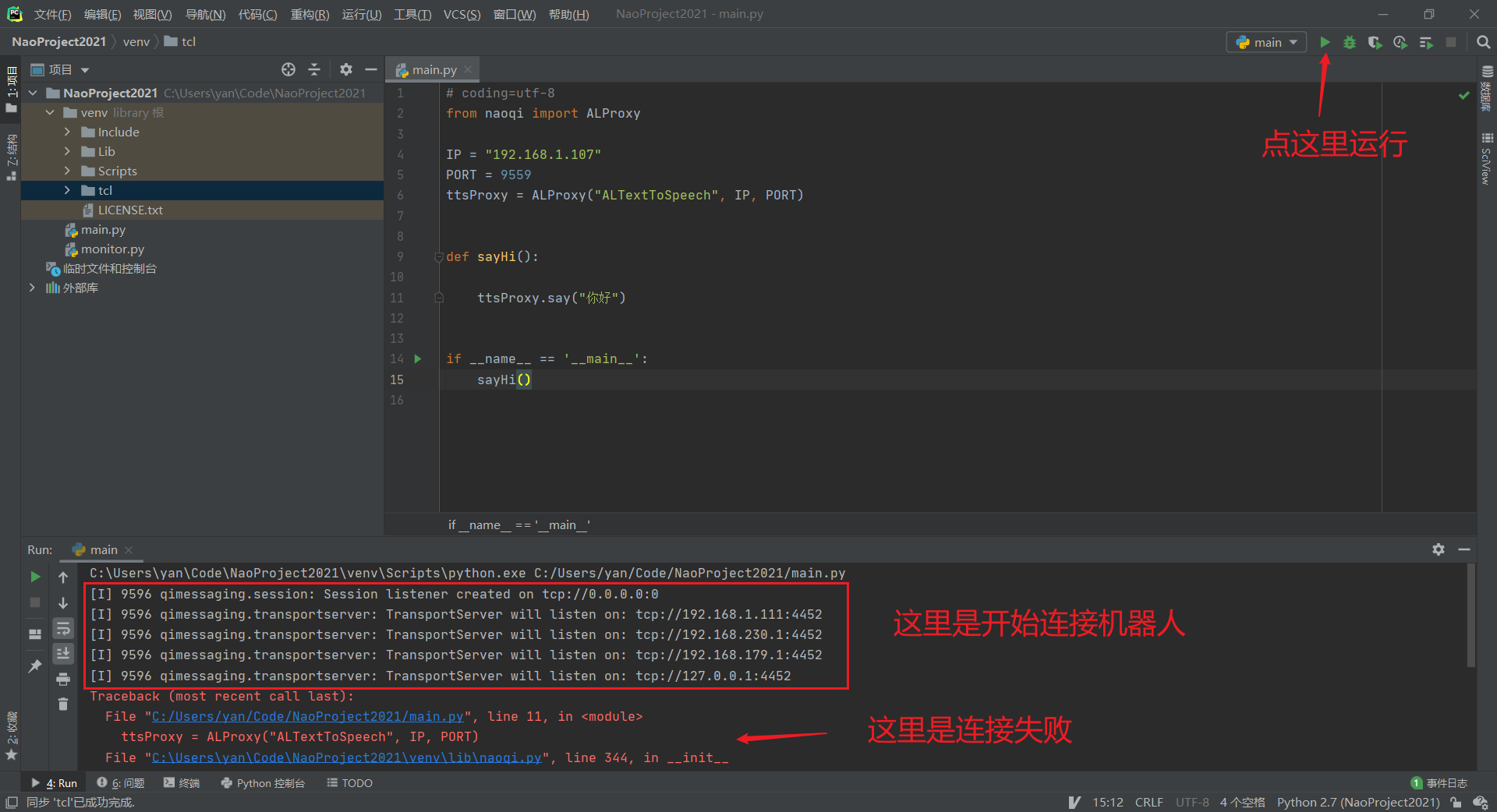
Task: Expand the tcl folder
Action: [x=67, y=190]
